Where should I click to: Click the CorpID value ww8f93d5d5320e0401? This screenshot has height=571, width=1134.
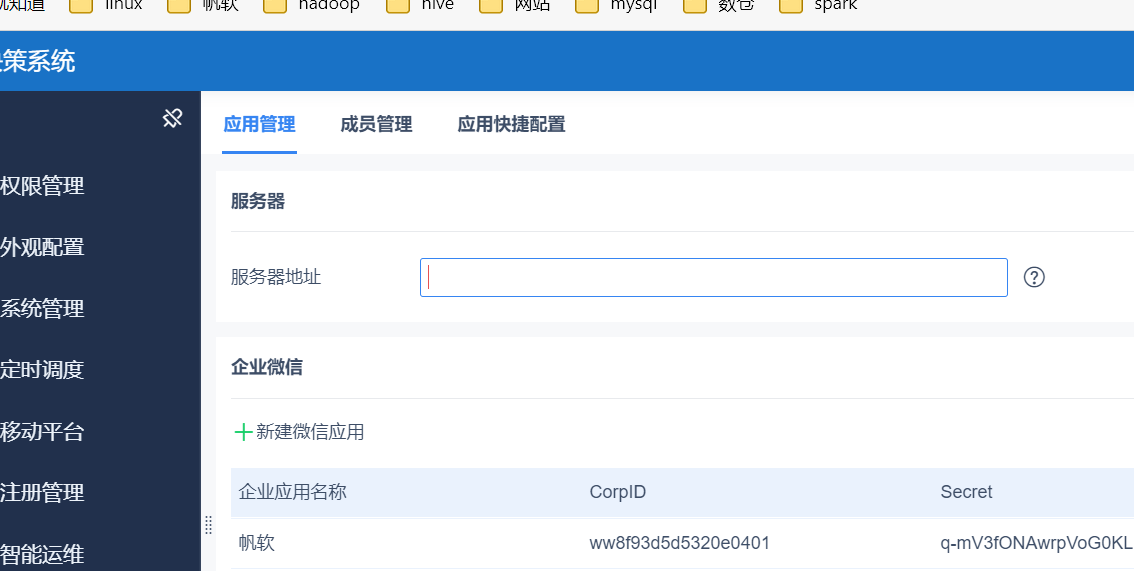tap(679, 543)
